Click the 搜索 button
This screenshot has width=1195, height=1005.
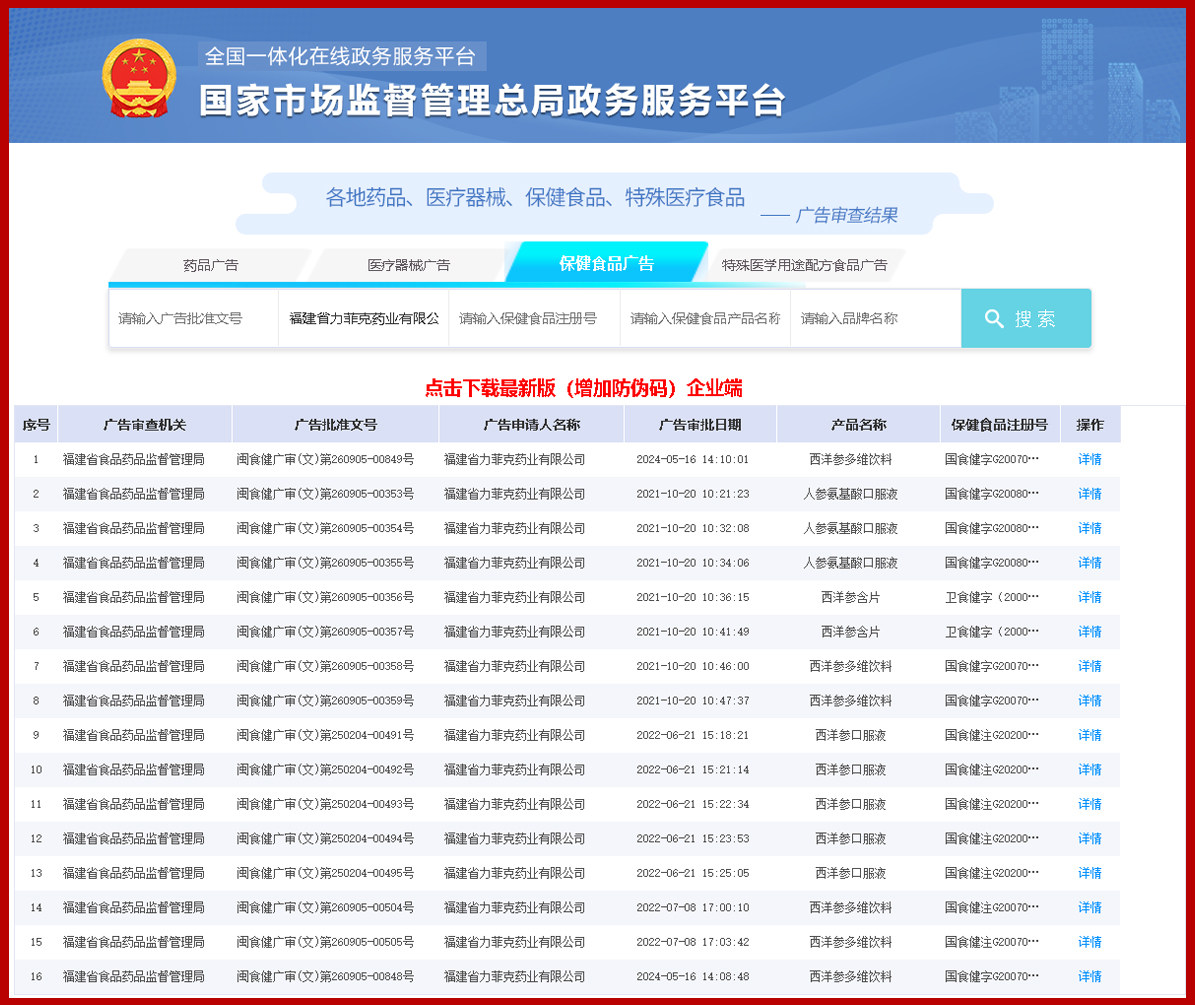1026,318
